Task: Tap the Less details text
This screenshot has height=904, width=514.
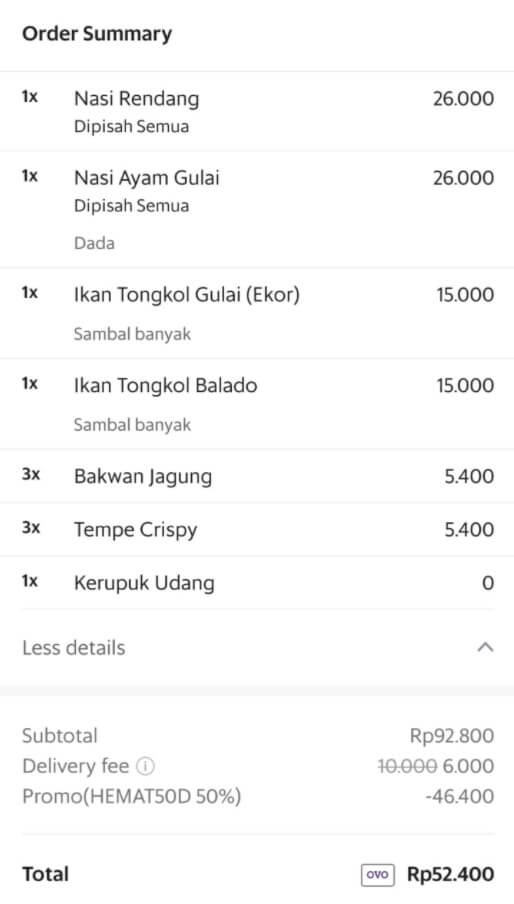Action: tap(74, 647)
